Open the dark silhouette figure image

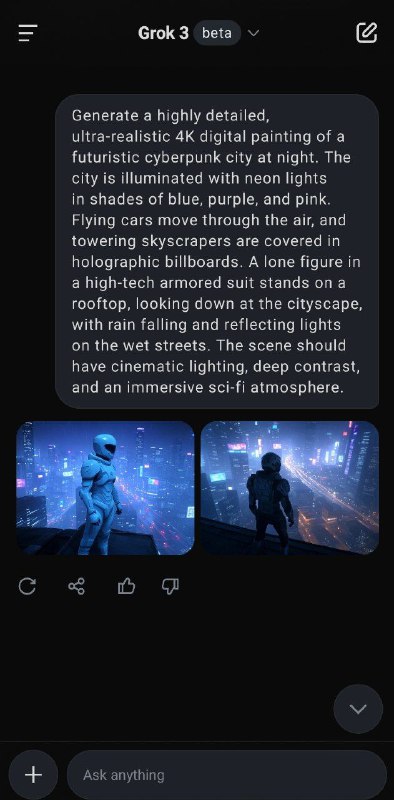289,488
